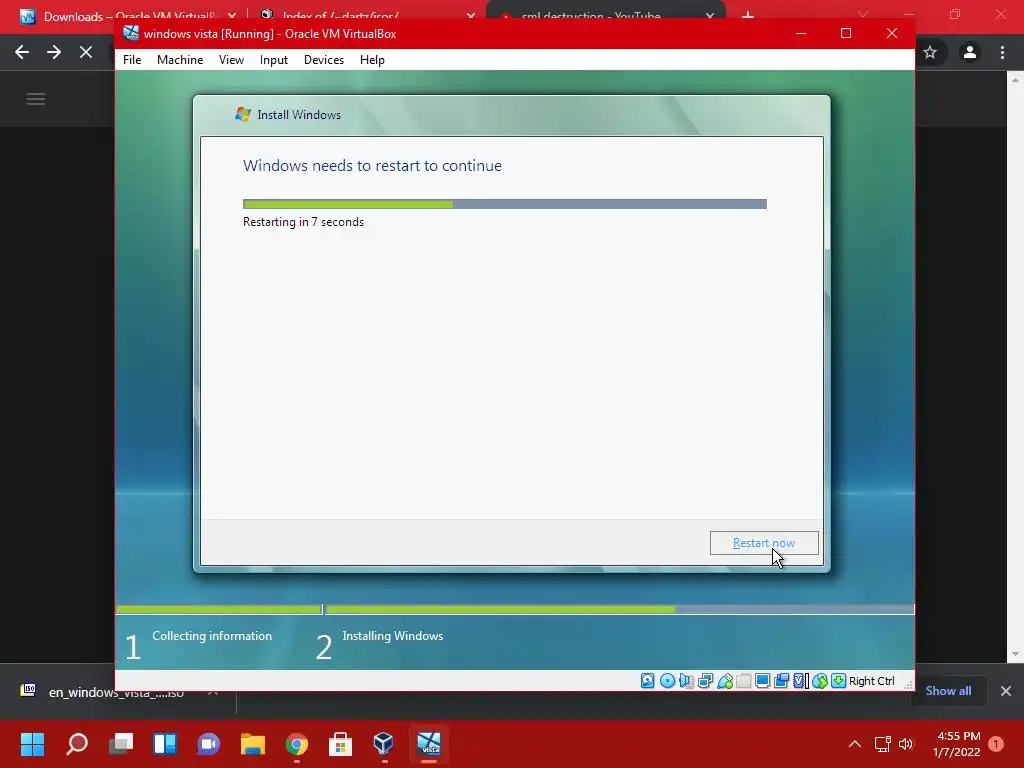
Task: Click the CPU virtualization status icon
Action: click(x=801, y=681)
